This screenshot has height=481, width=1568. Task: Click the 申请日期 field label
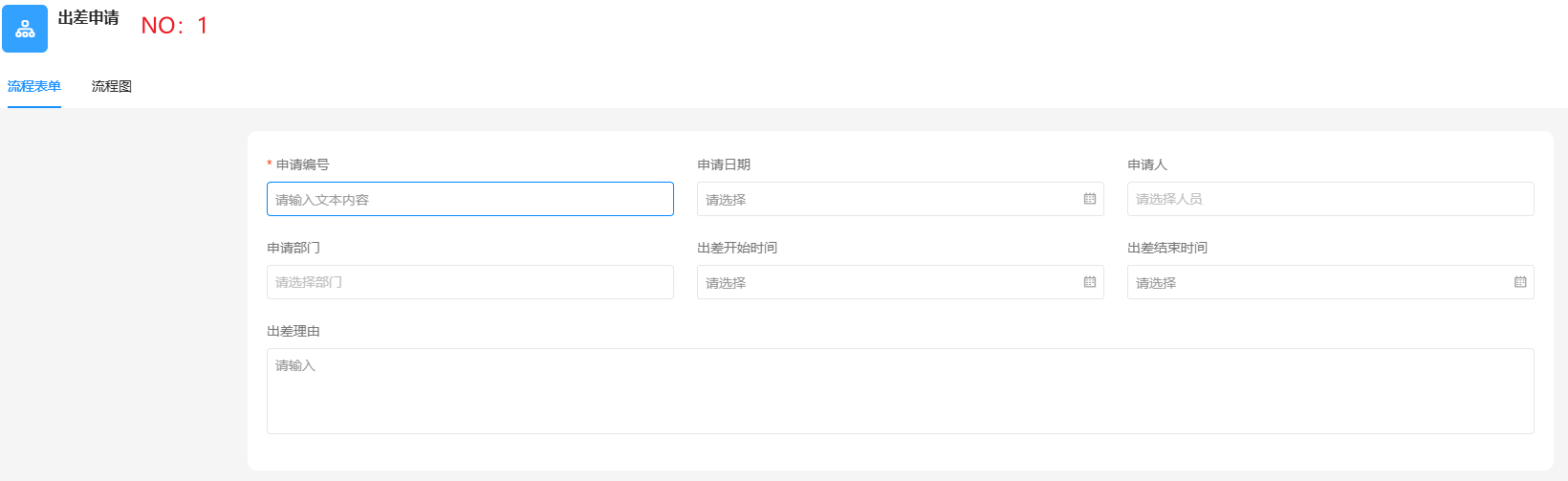click(724, 164)
